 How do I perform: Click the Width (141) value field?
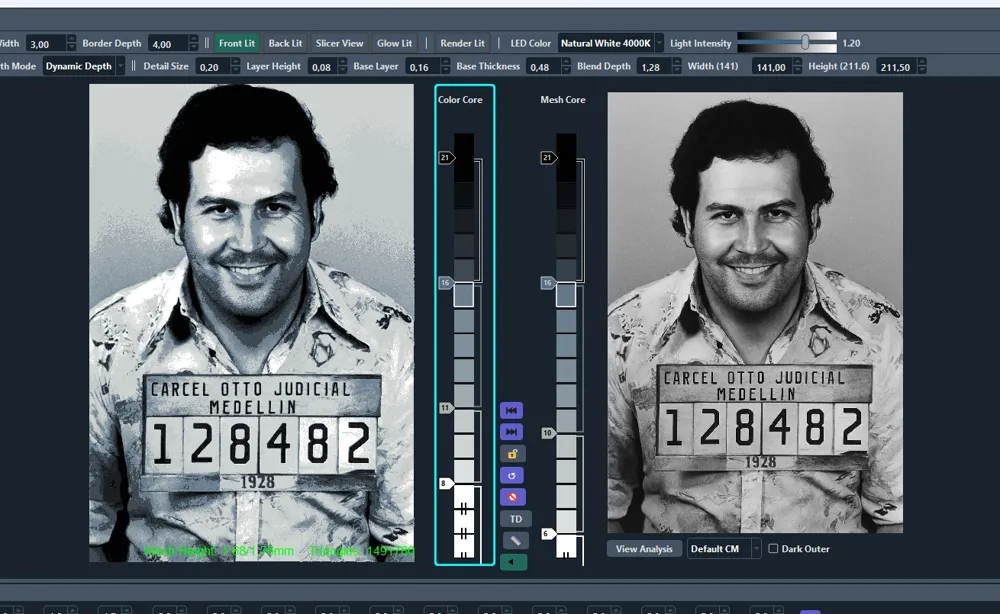tap(771, 67)
